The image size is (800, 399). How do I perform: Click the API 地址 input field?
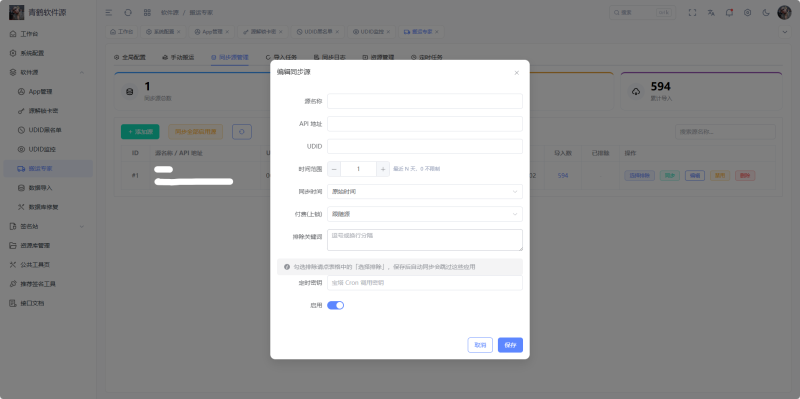(x=424, y=123)
